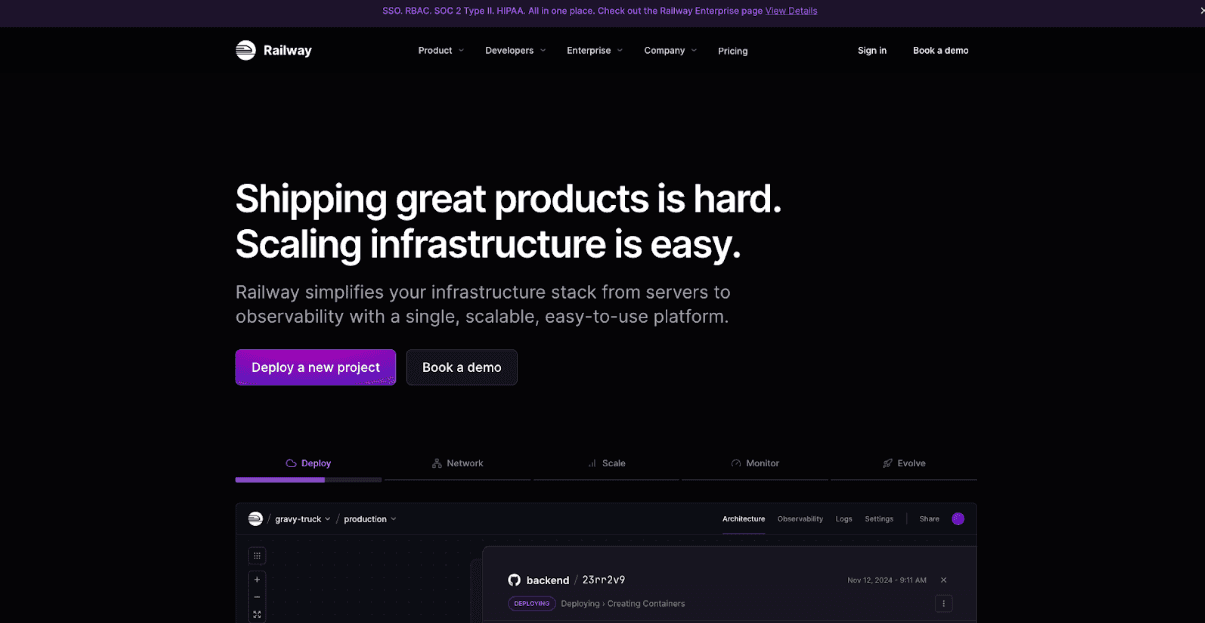Close the backend deployment panel

(x=943, y=580)
